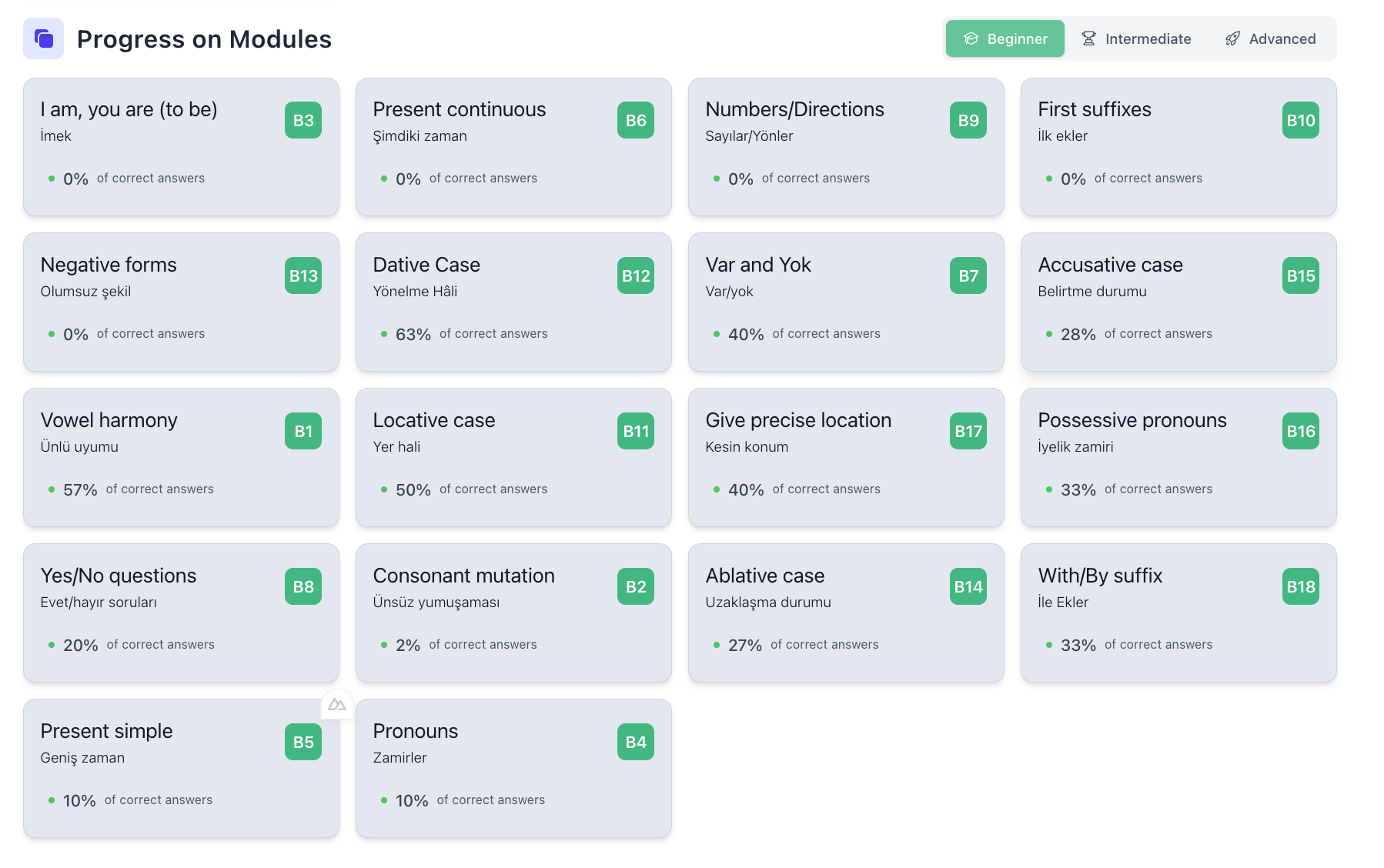Expand the With/By suffix module

click(1178, 612)
